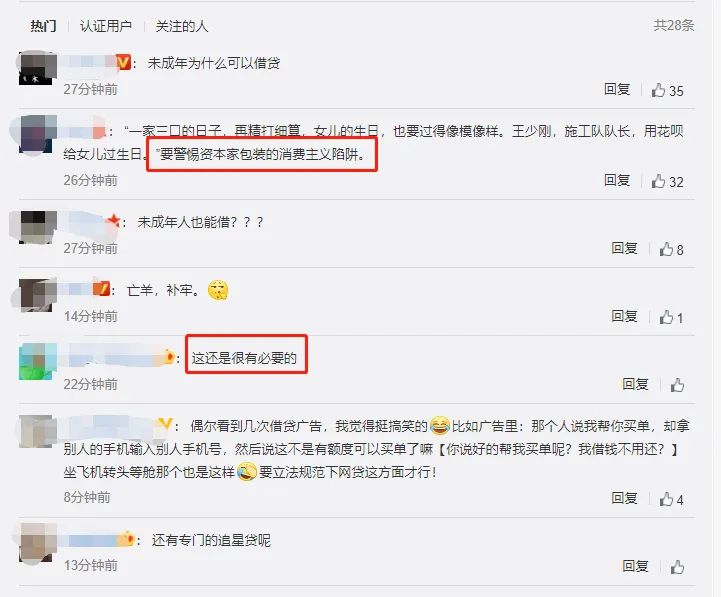Like the comment with 35 likes
721x597 pixels.
click(x=658, y=90)
